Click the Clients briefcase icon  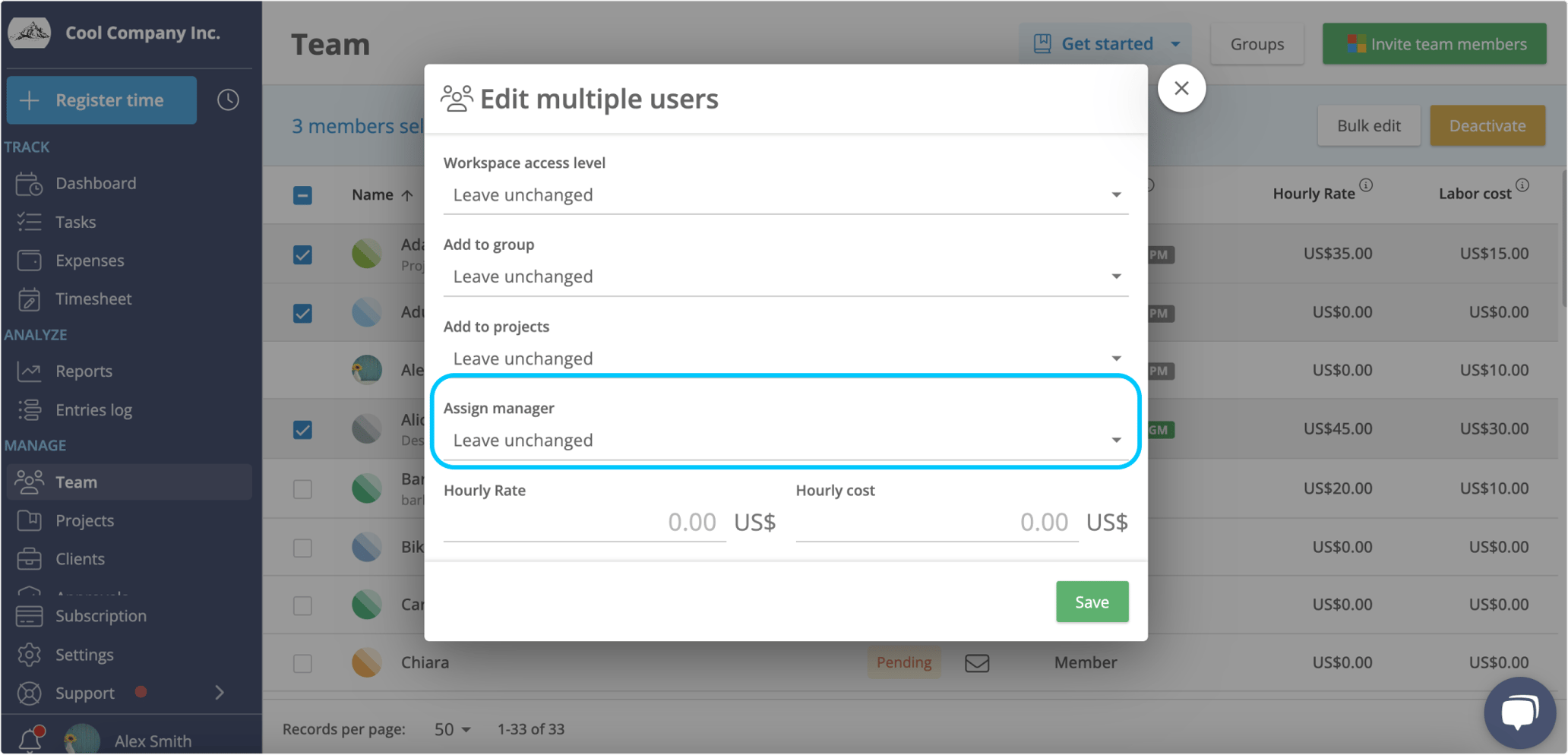(x=30, y=558)
